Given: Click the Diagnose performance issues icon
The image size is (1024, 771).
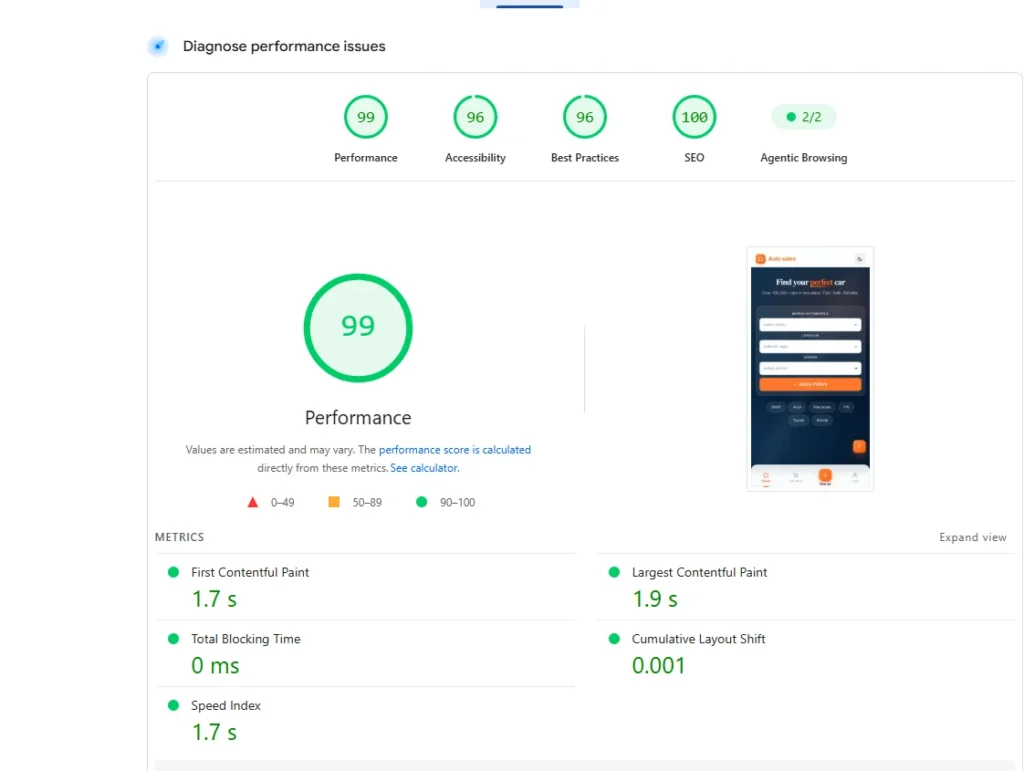Looking at the screenshot, I should pos(158,46).
